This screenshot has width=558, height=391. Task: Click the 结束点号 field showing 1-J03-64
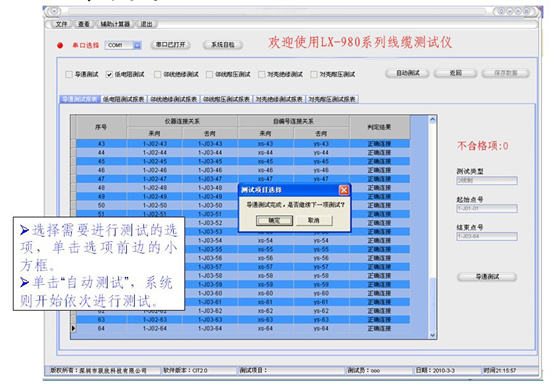point(487,237)
